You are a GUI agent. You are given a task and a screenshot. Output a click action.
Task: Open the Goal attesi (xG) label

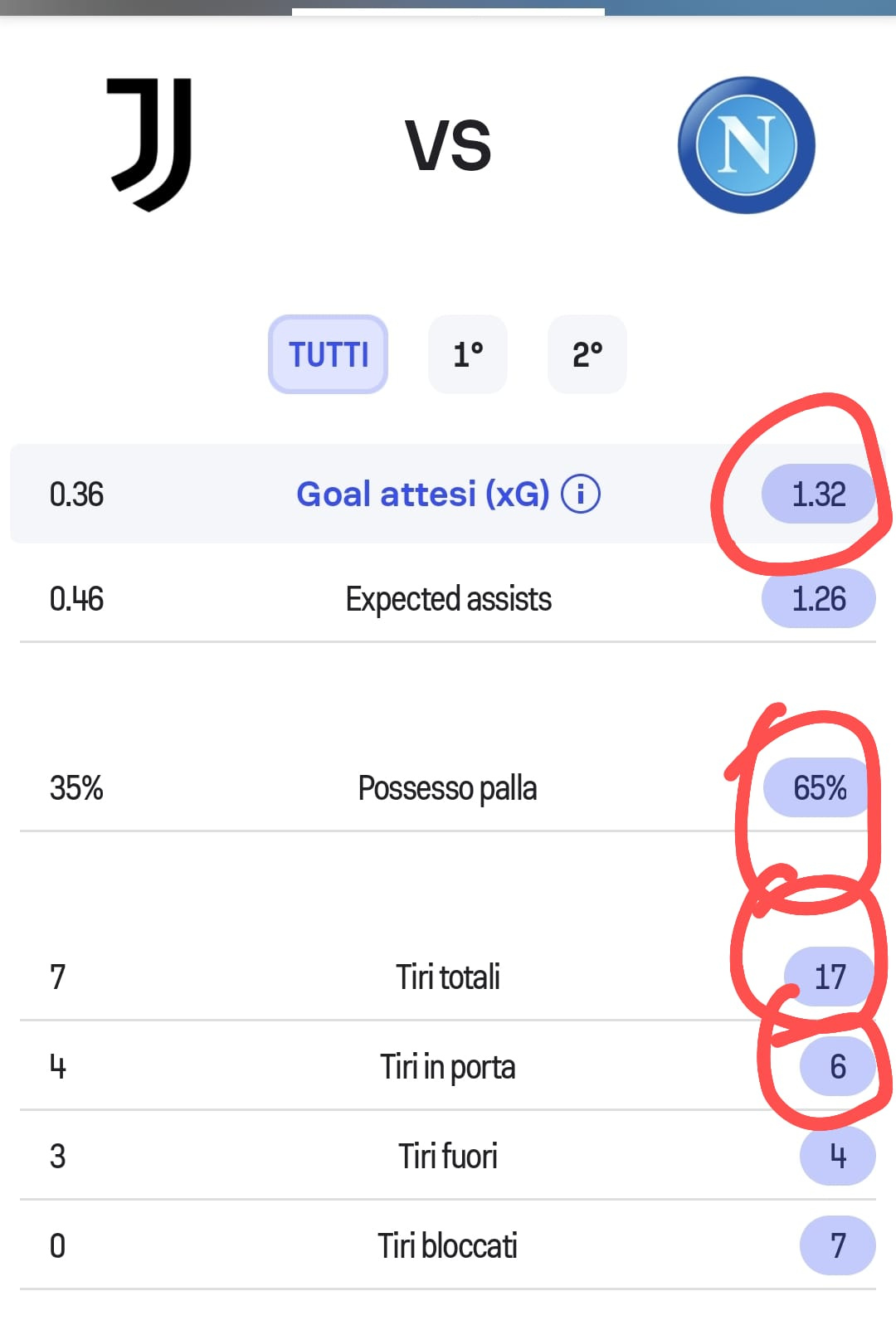click(423, 495)
